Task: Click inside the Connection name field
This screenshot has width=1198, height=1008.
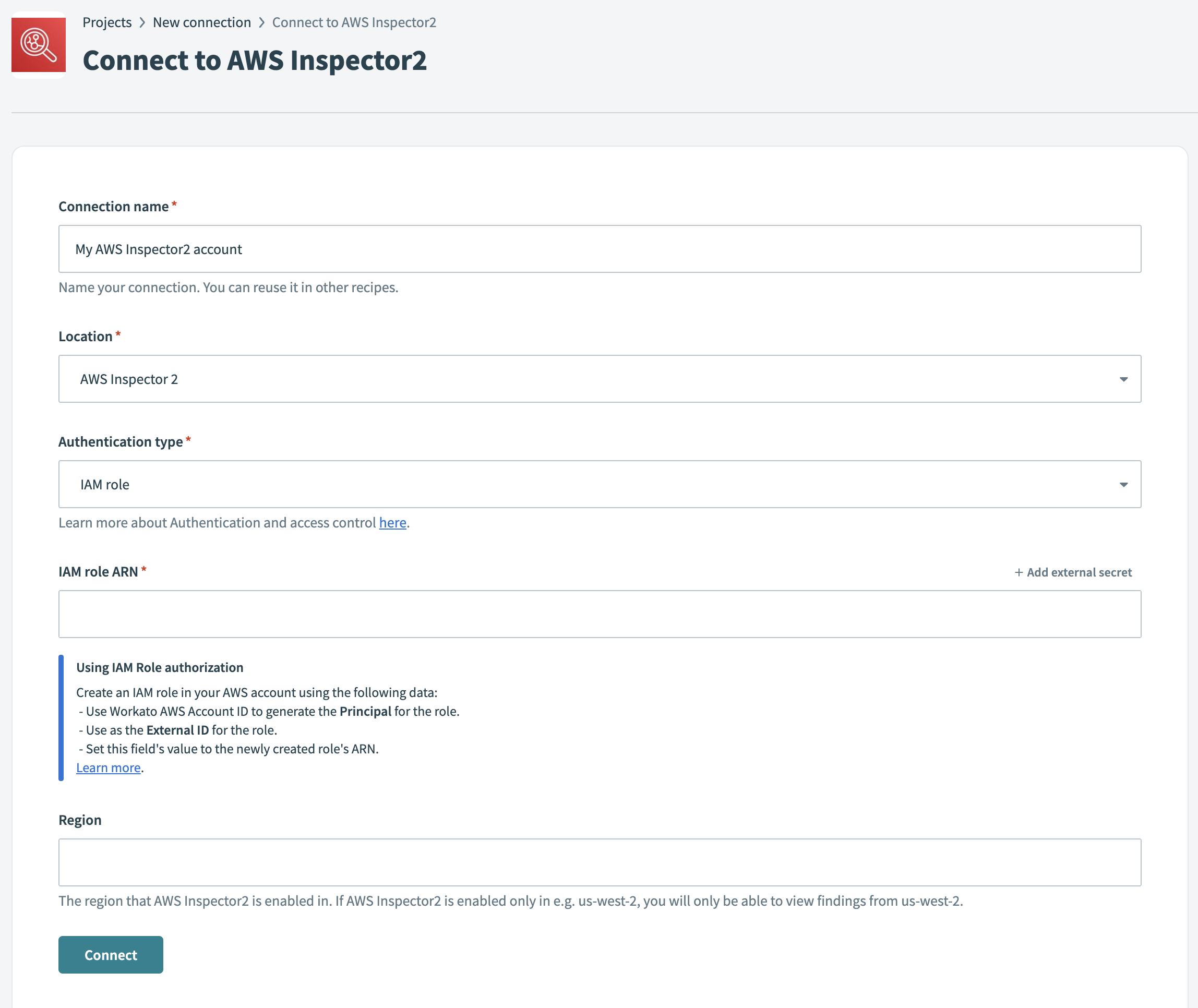Action: (x=599, y=248)
